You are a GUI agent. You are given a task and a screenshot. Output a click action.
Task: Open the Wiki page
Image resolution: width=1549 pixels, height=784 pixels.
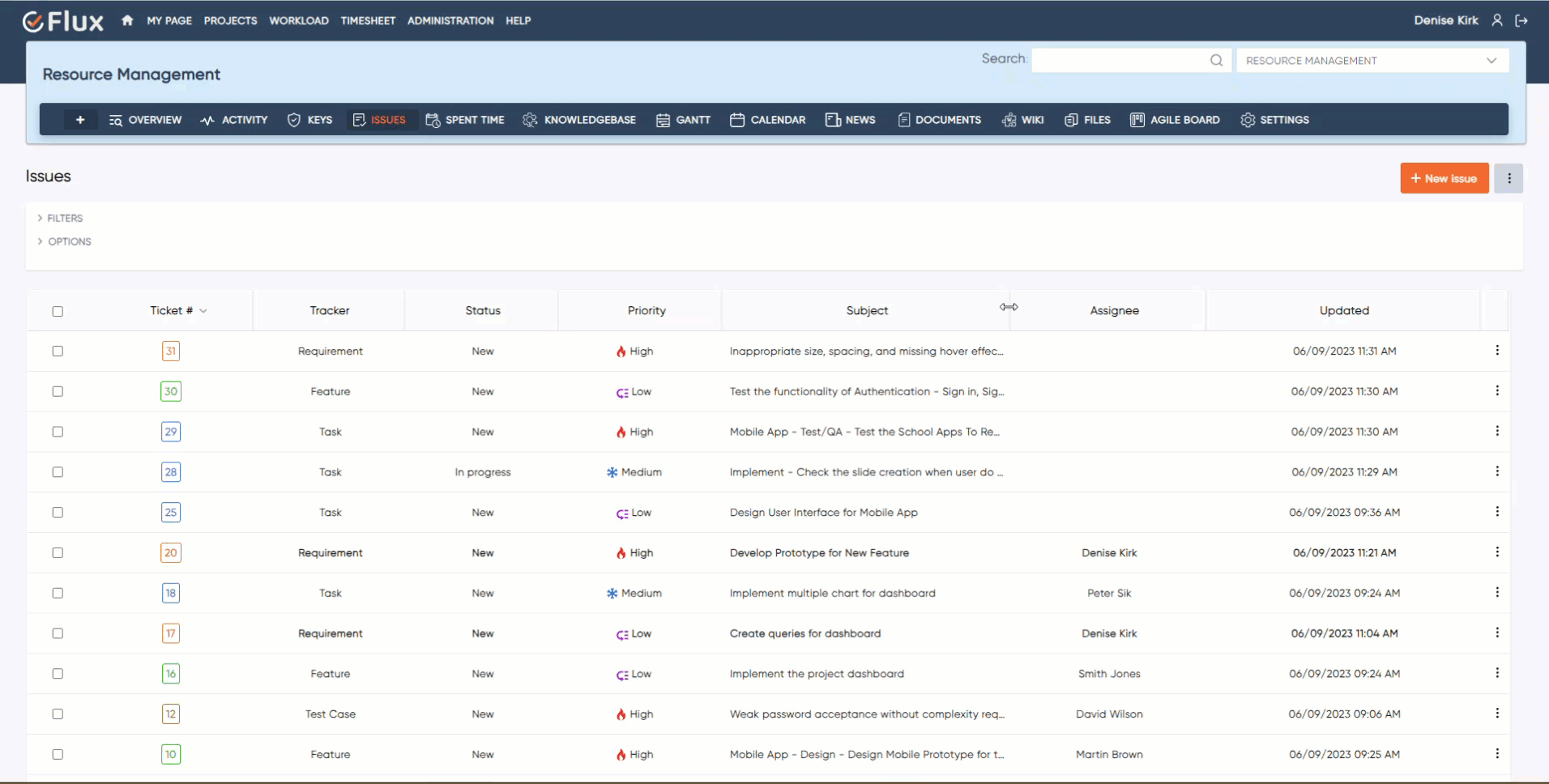click(x=1022, y=119)
